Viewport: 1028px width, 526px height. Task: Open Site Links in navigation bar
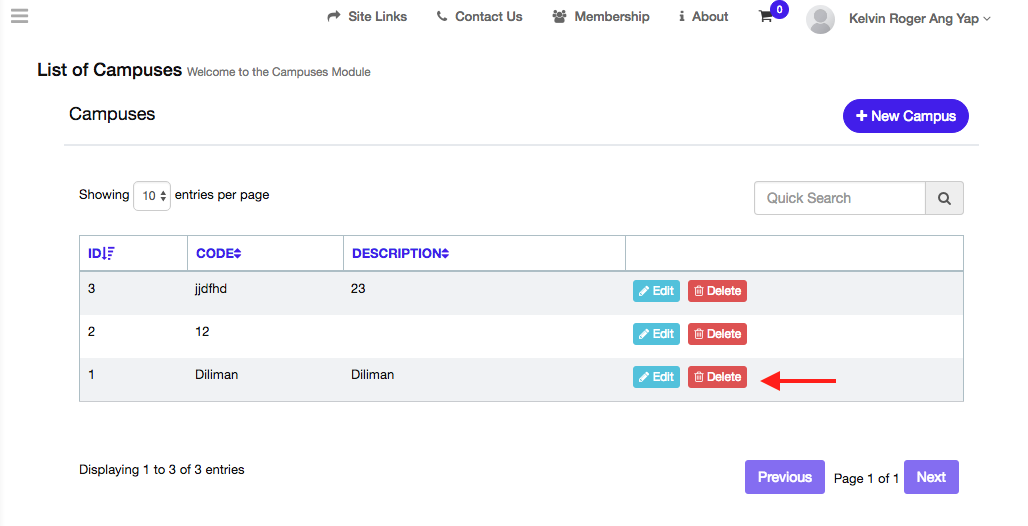point(367,17)
